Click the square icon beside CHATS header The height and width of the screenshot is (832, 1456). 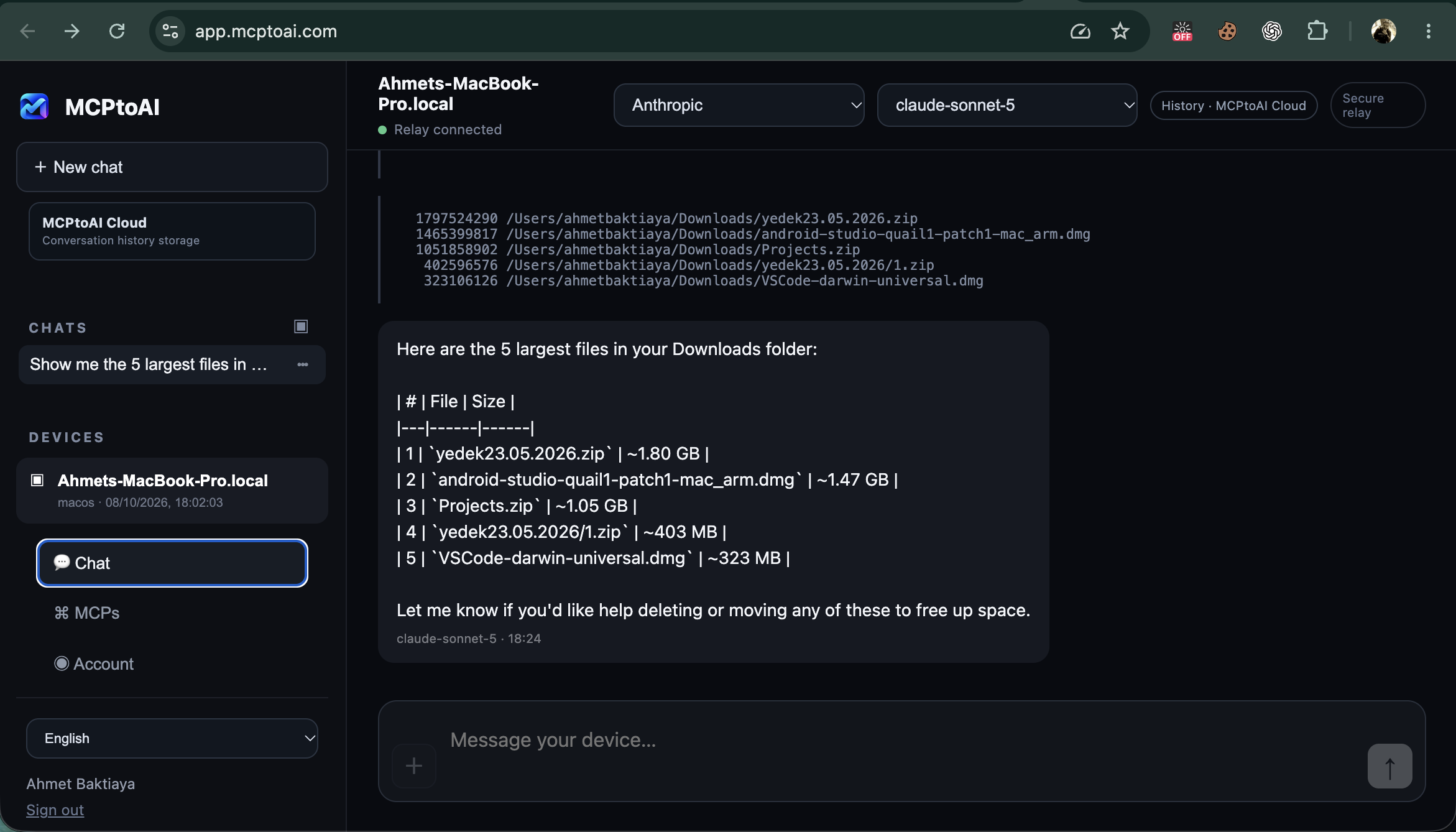coord(301,326)
